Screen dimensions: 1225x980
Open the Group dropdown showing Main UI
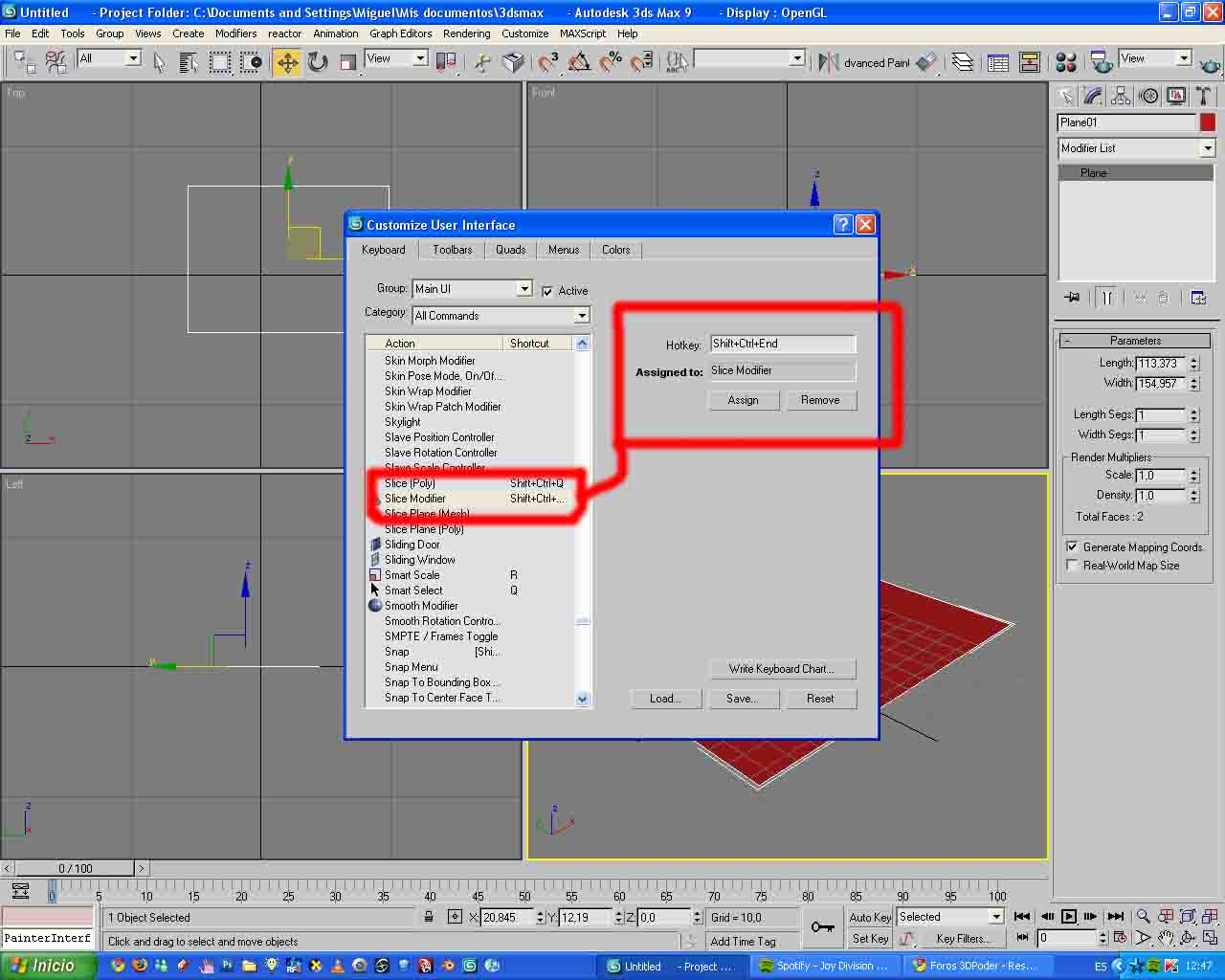point(472,289)
